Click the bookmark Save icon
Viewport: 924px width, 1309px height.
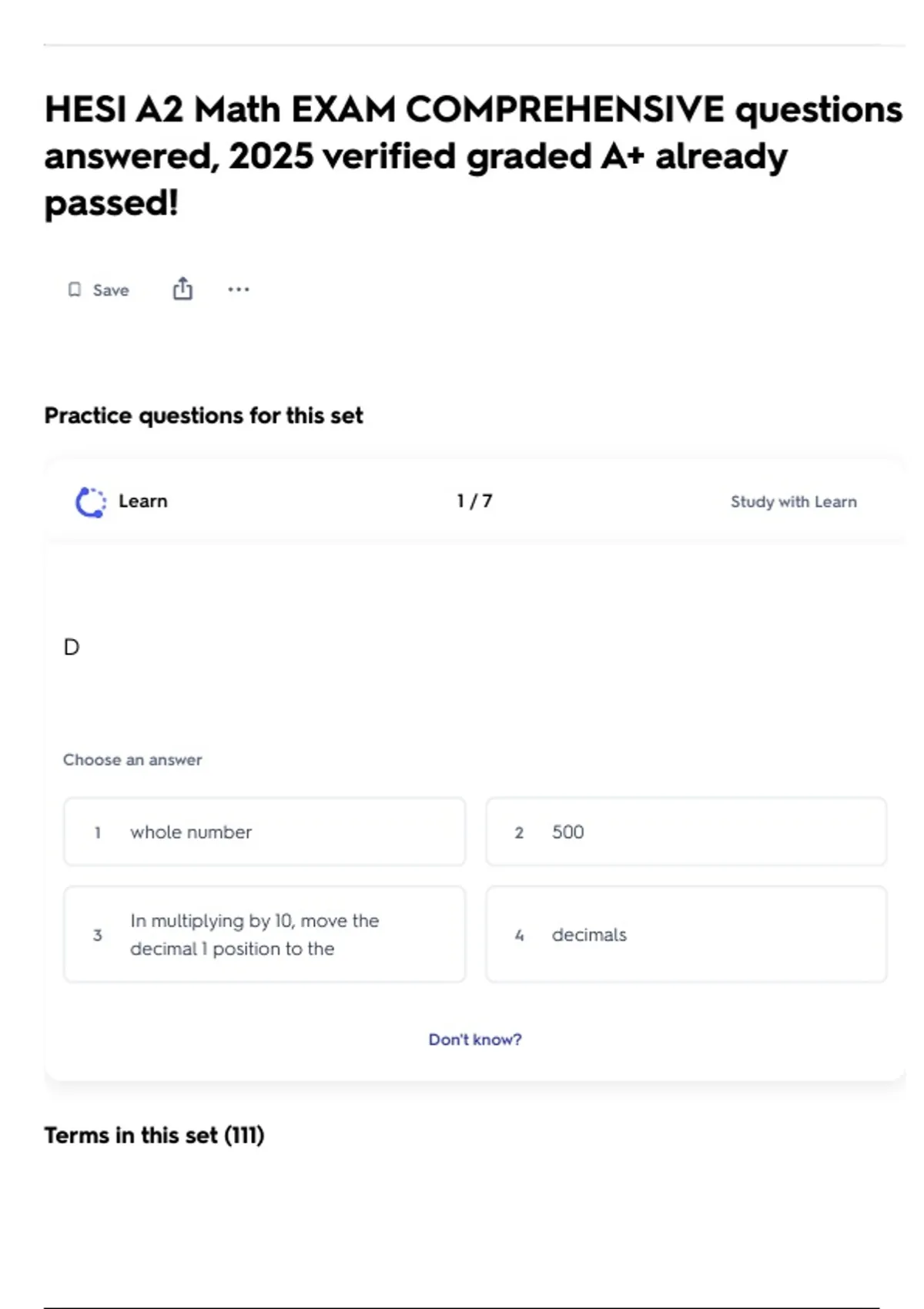[x=75, y=290]
